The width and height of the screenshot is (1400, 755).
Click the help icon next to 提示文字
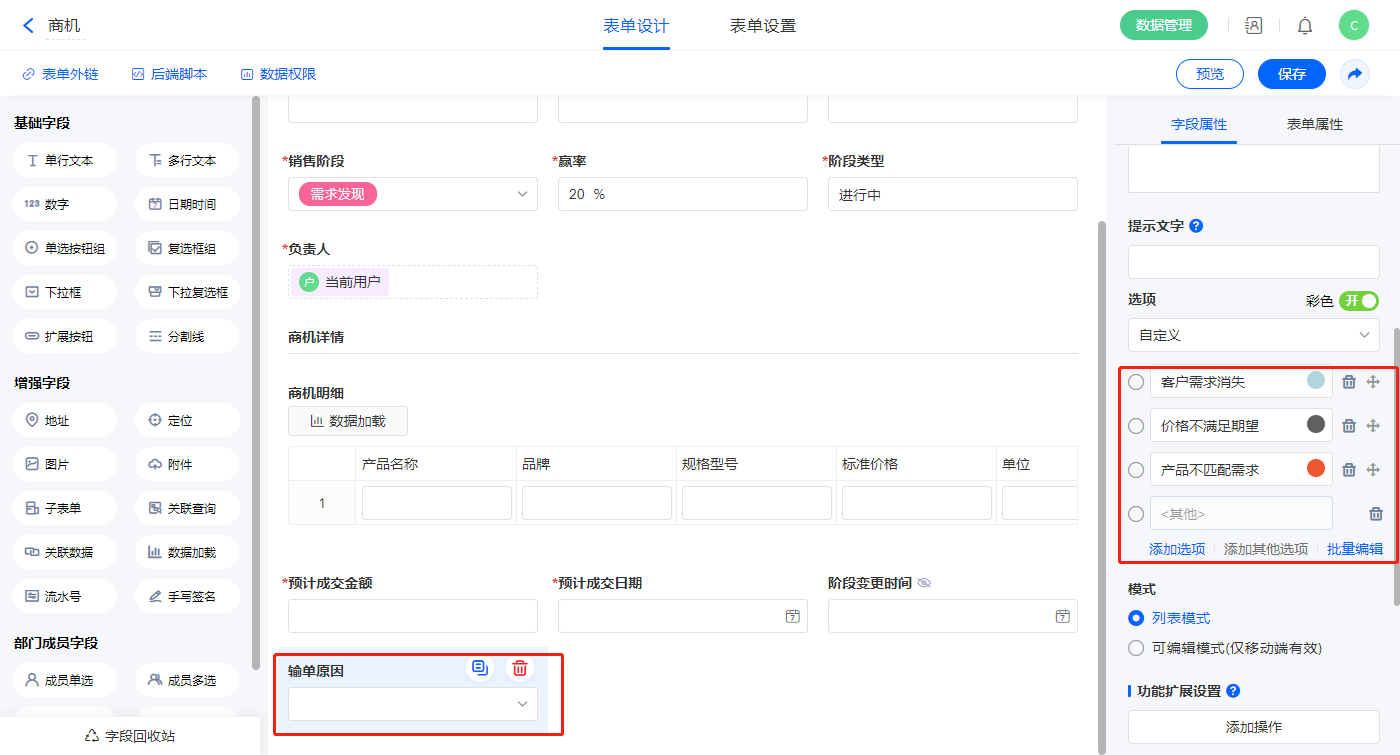click(x=1196, y=226)
